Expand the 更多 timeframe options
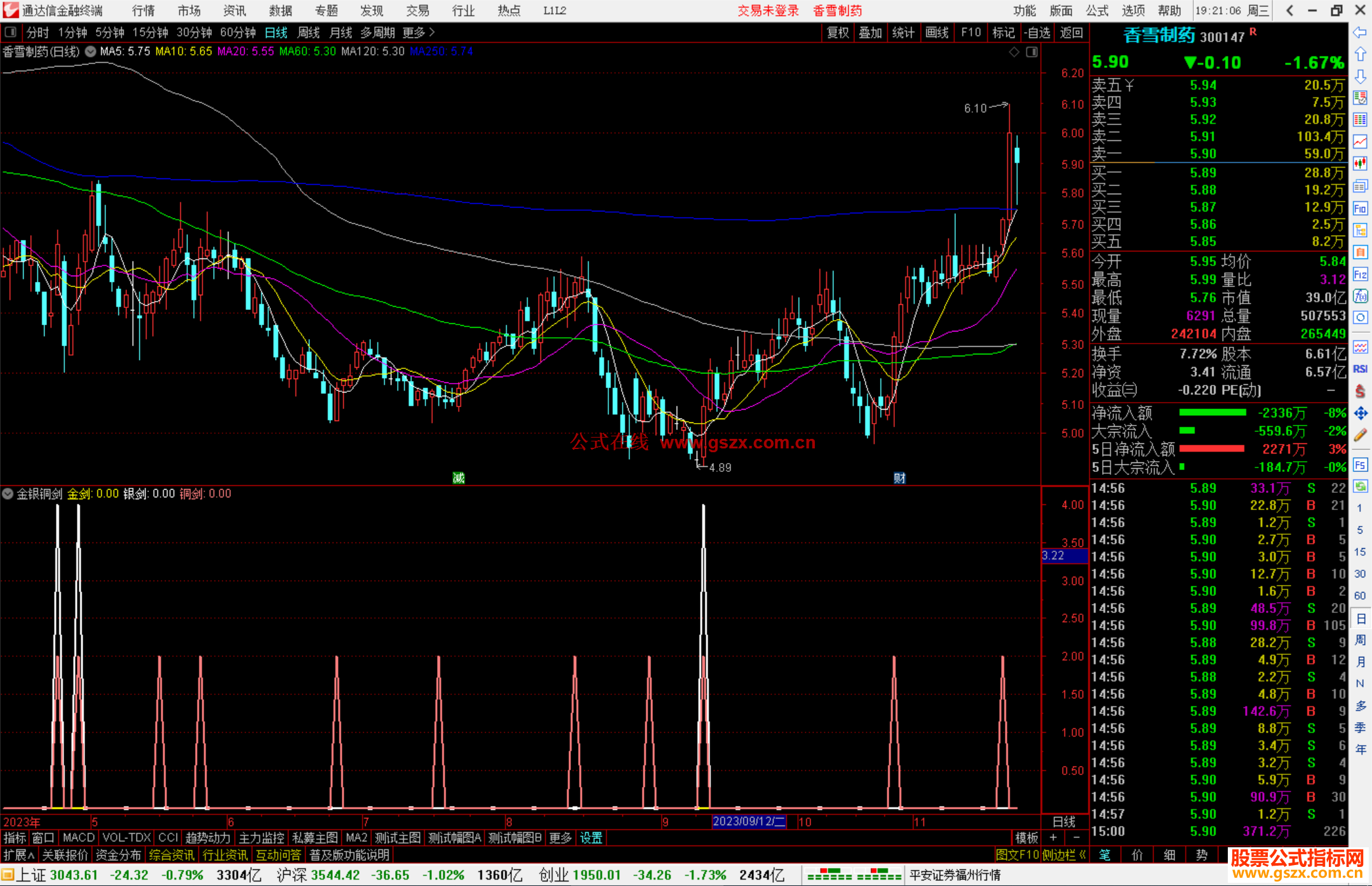This screenshot has width=1372, height=886. point(418,32)
